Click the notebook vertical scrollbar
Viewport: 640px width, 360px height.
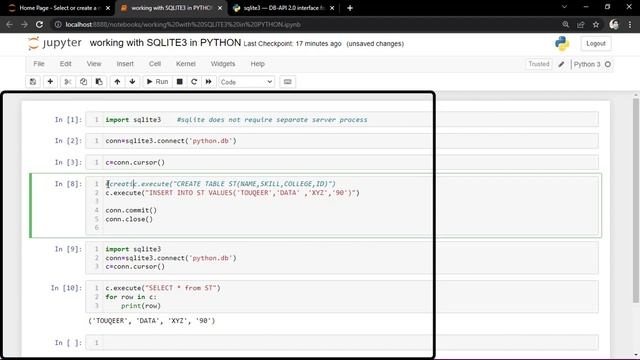click(x=636, y=200)
